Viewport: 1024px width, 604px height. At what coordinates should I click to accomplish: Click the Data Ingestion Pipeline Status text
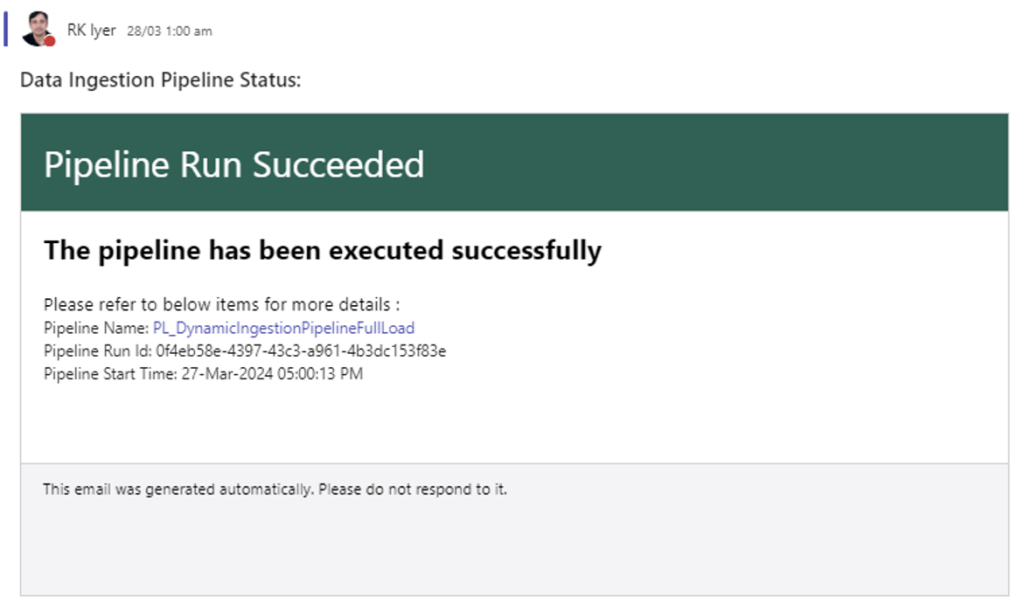tap(161, 80)
